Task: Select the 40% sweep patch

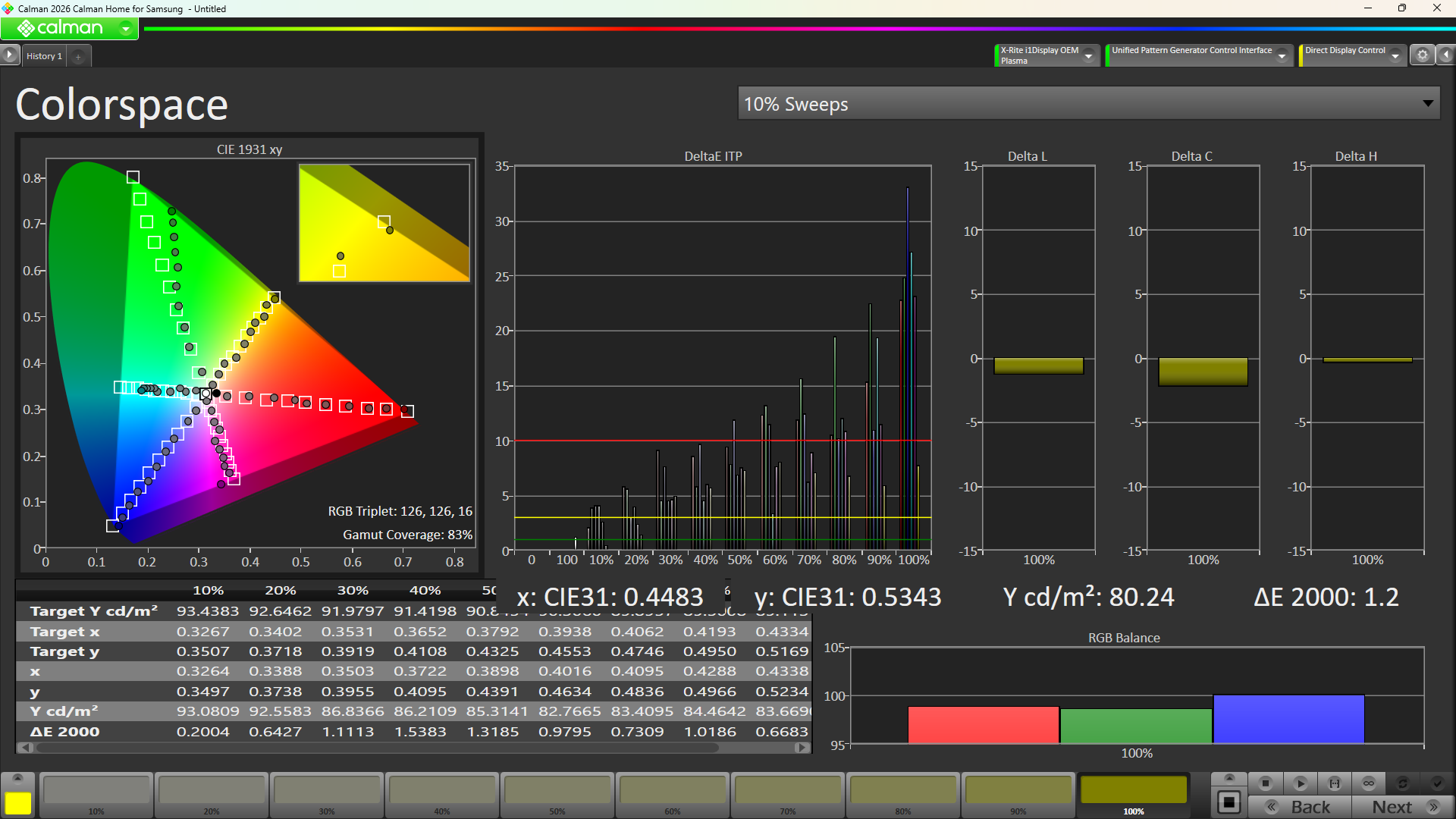Action: [x=442, y=795]
